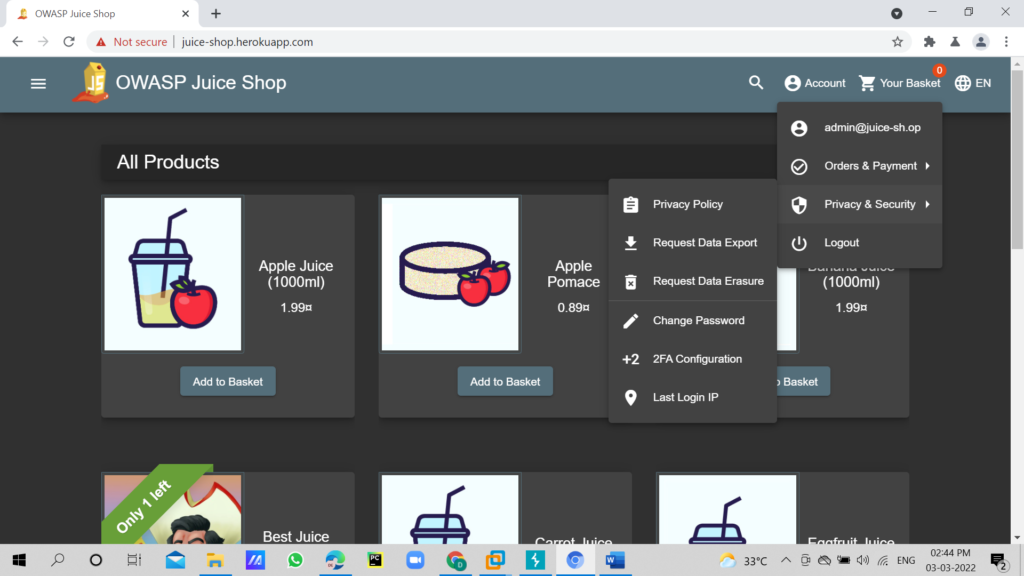Add Apple Pomace to basket

505,381
